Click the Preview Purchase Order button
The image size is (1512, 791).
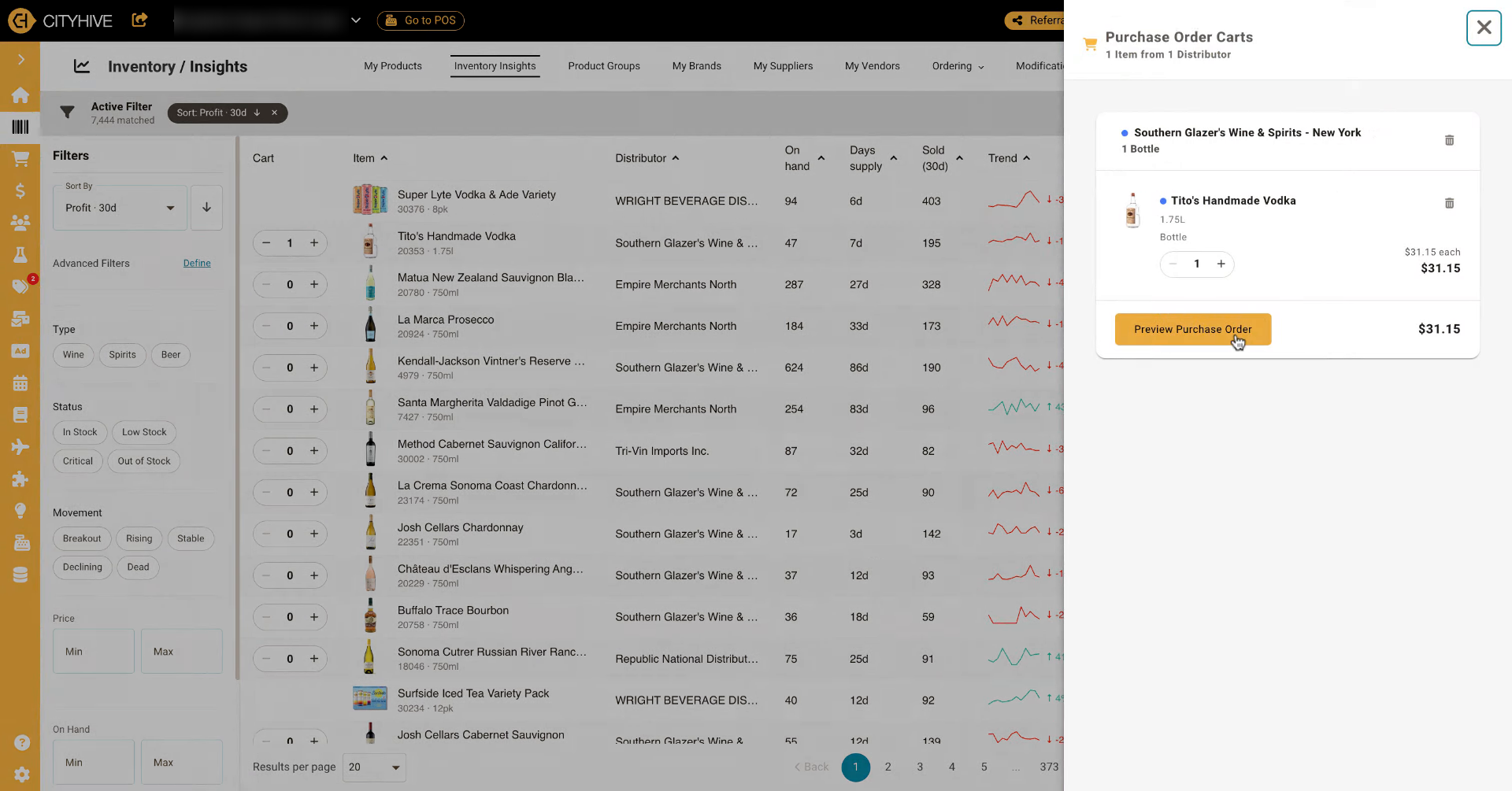tap(1192, 330)
